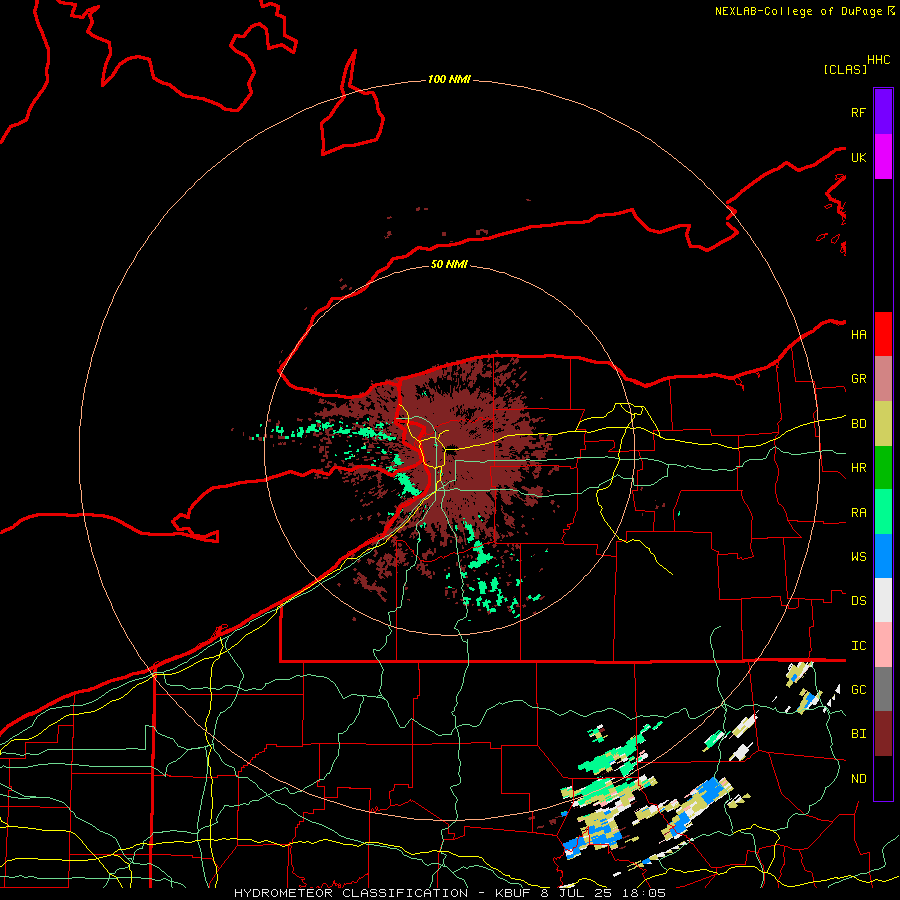Viewport: 900px width, 900px height.
Task: Click the HR legend label
Action: [858, 468]
